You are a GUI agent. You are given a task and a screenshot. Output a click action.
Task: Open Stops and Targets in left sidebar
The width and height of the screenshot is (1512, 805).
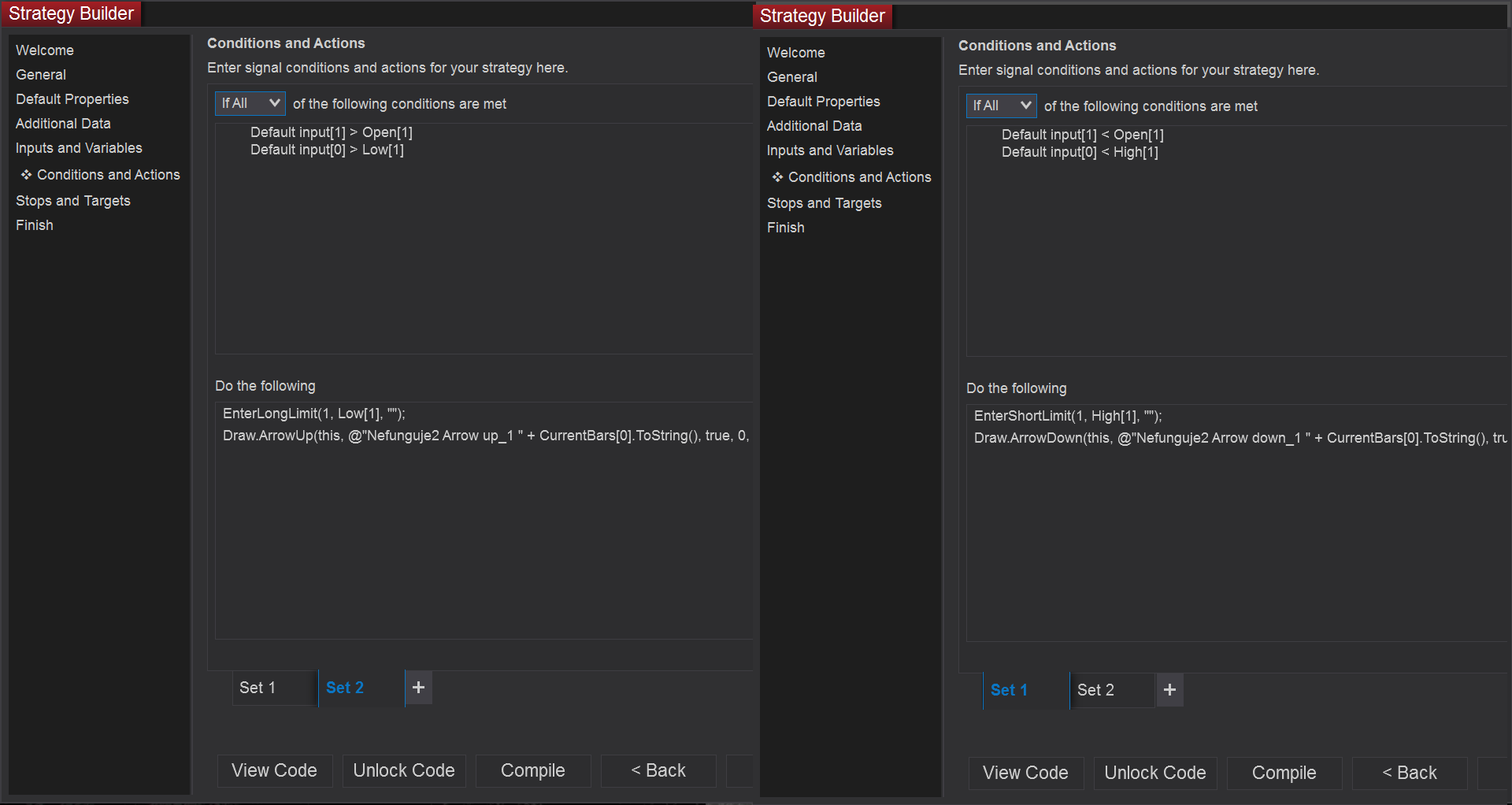[73, 201]
